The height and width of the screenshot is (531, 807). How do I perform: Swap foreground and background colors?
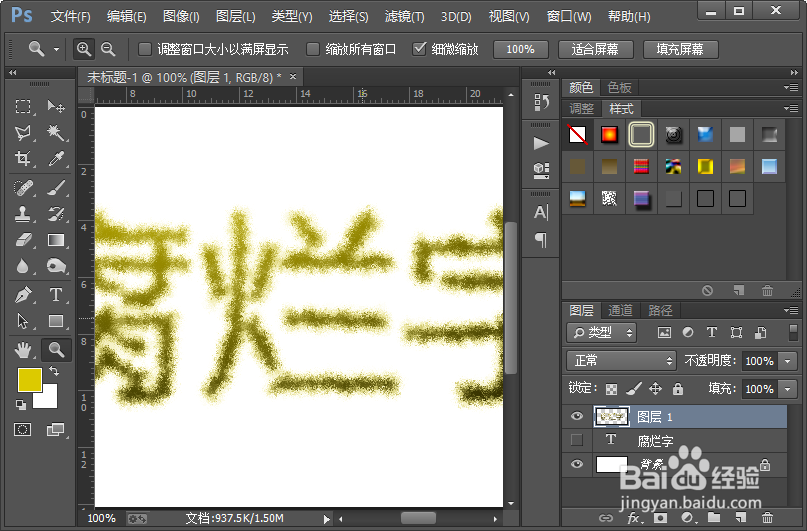coord(54,370)
